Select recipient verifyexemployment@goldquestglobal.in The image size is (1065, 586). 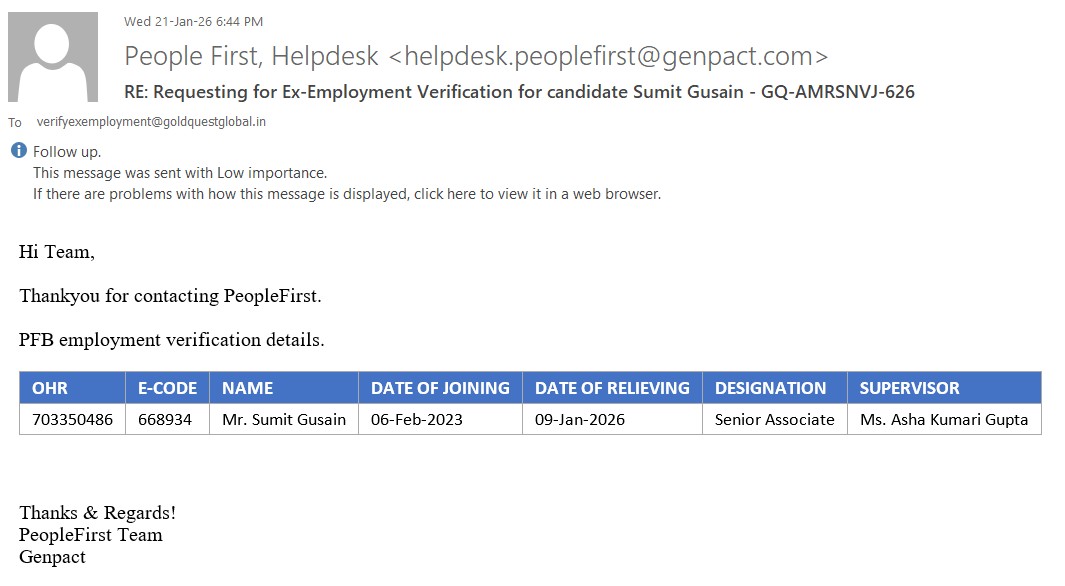tap(151, 122)
